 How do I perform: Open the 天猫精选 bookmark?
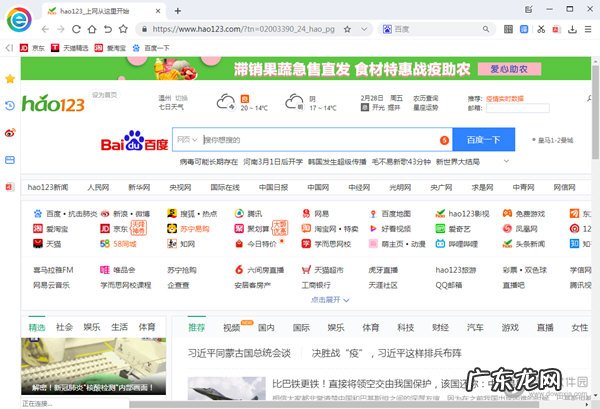click(70, 48)
